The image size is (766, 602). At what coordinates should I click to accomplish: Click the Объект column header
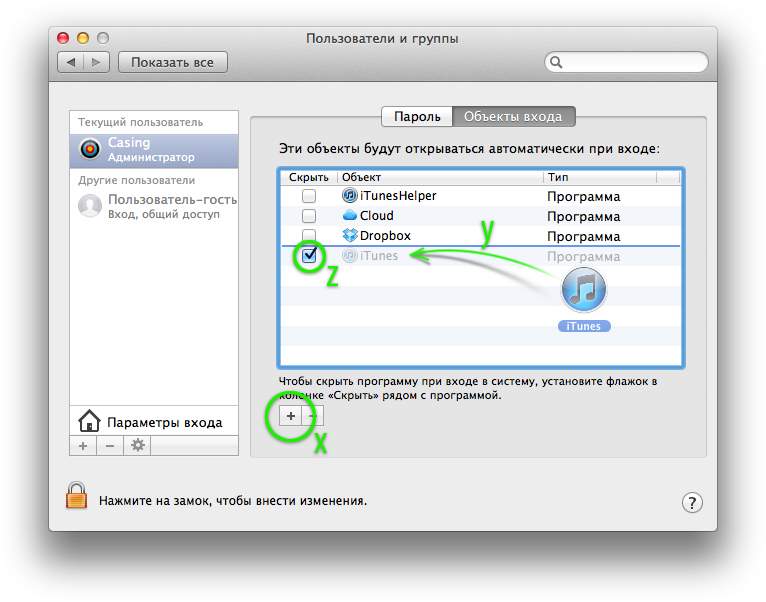440,177
